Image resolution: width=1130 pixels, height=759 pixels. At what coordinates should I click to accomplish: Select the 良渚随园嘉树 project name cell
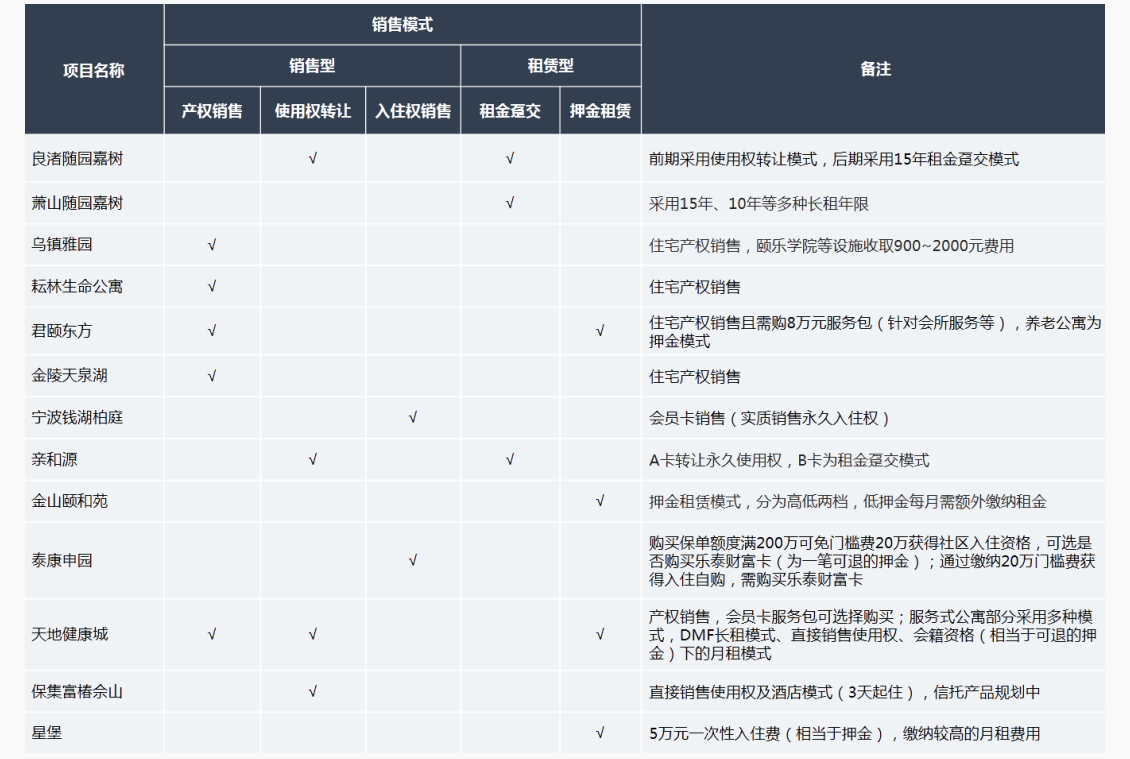(78, 159)
